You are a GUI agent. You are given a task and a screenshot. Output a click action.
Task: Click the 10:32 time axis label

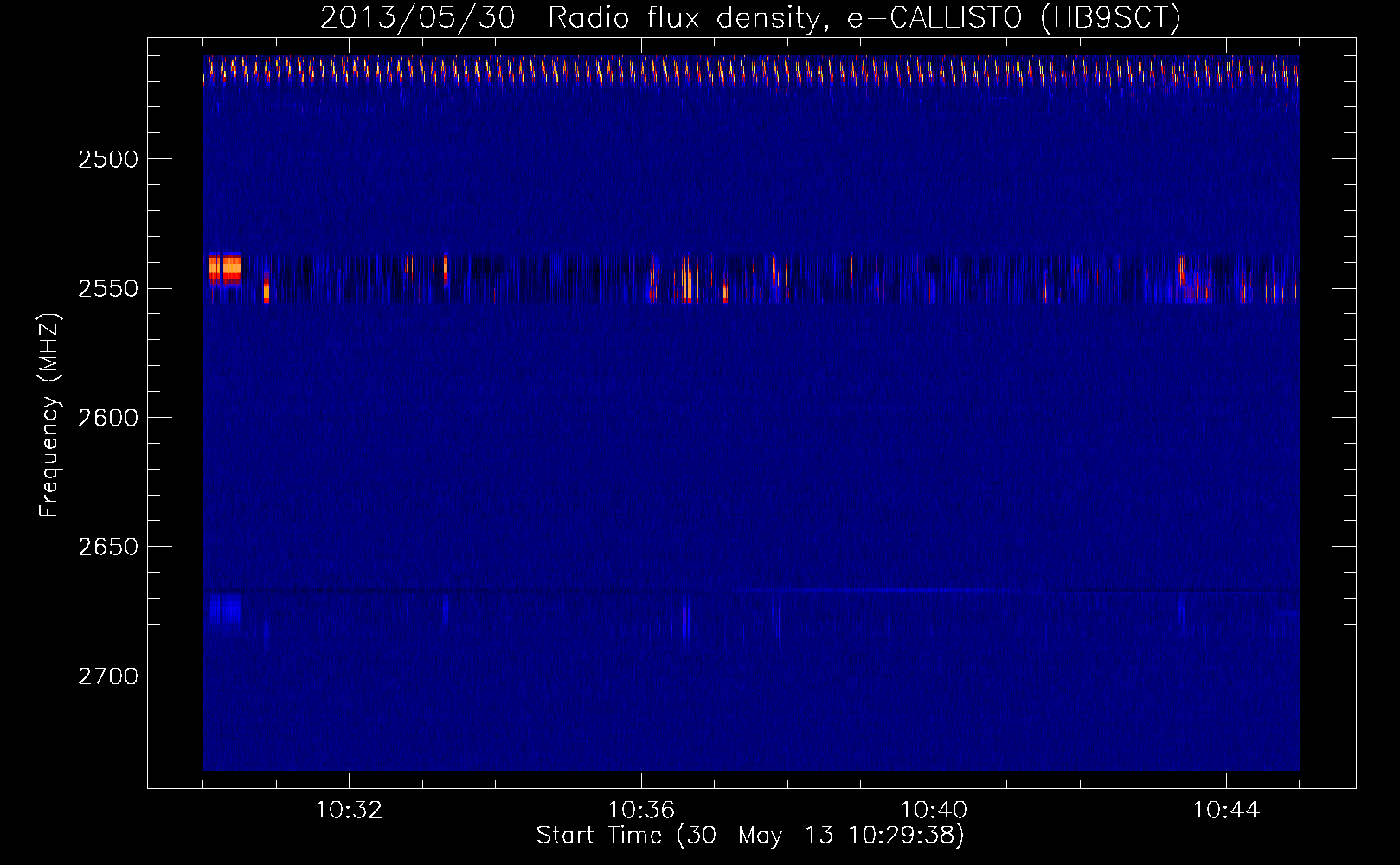(x=349, y=810)
